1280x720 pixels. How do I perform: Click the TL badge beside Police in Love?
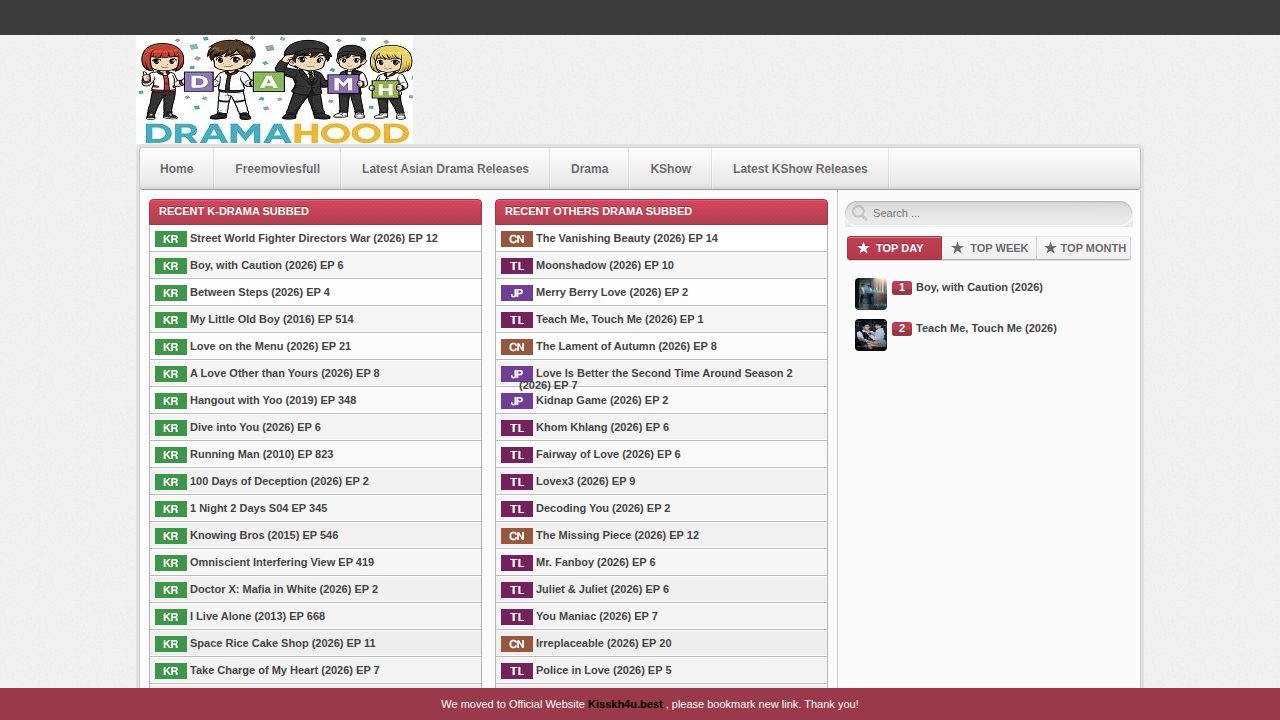point(517,671)
